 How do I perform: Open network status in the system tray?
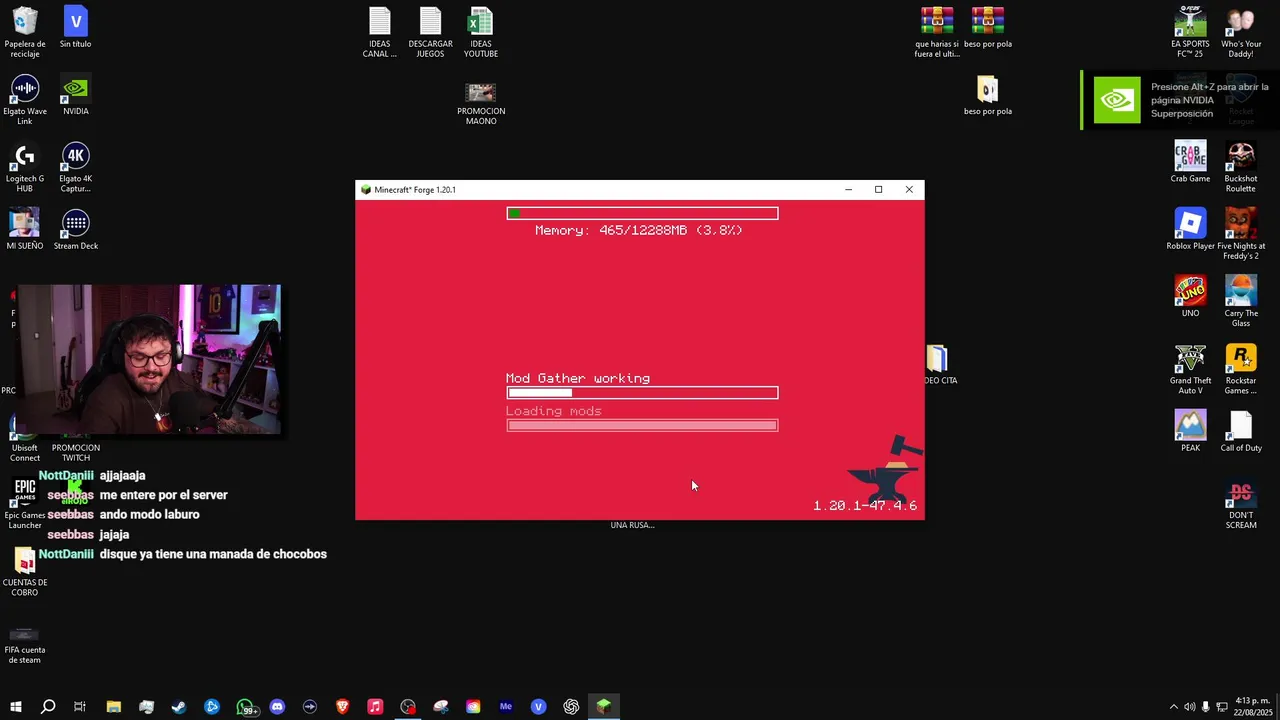[1222, 707]
